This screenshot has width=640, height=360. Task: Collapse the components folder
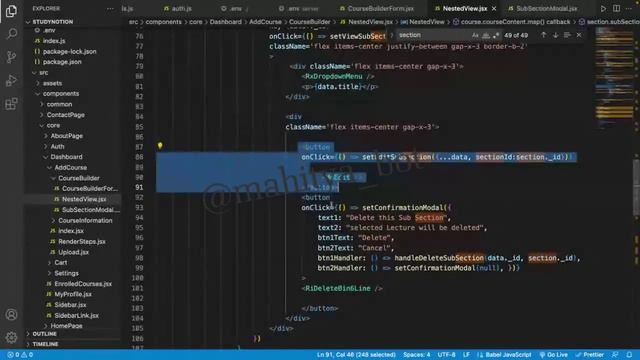point(61,94)
